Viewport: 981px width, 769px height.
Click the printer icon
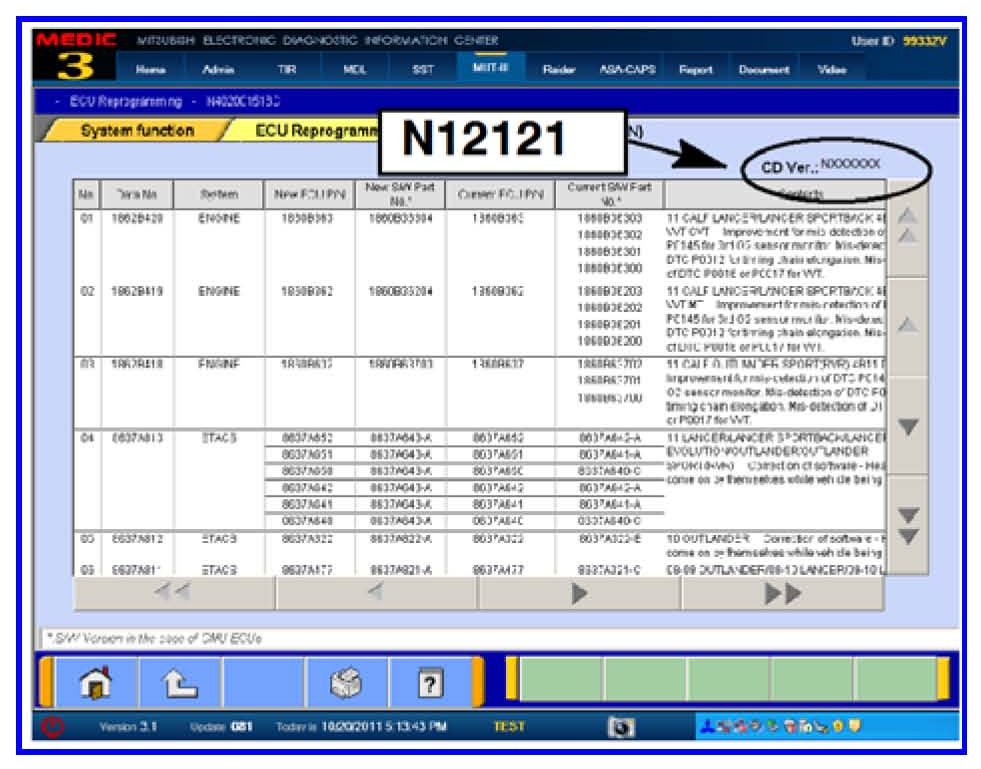[x=345, y=684]
